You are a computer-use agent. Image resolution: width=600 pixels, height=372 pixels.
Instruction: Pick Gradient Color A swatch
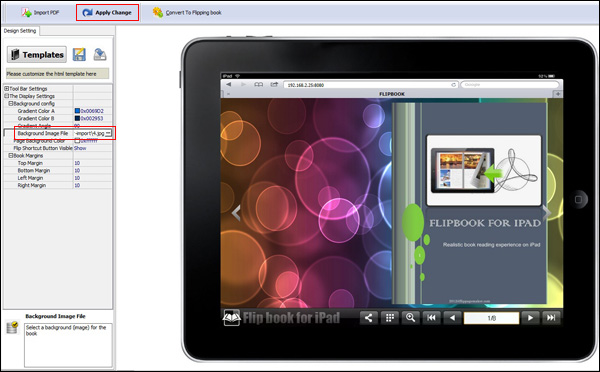tap(77, 111)
